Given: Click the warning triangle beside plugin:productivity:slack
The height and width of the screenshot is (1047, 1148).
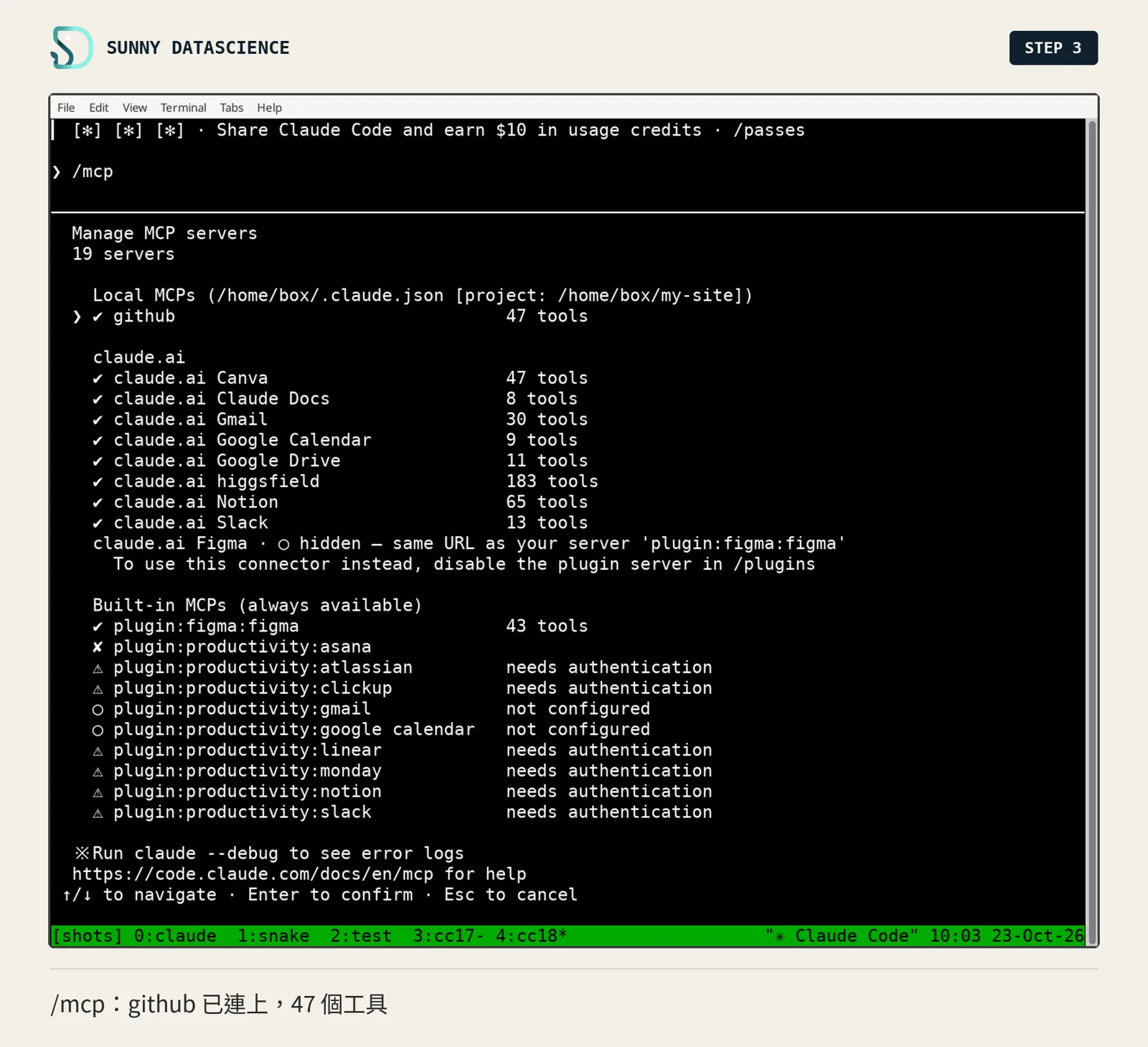Looking at the screenshot, I should [x=98, y=813].
